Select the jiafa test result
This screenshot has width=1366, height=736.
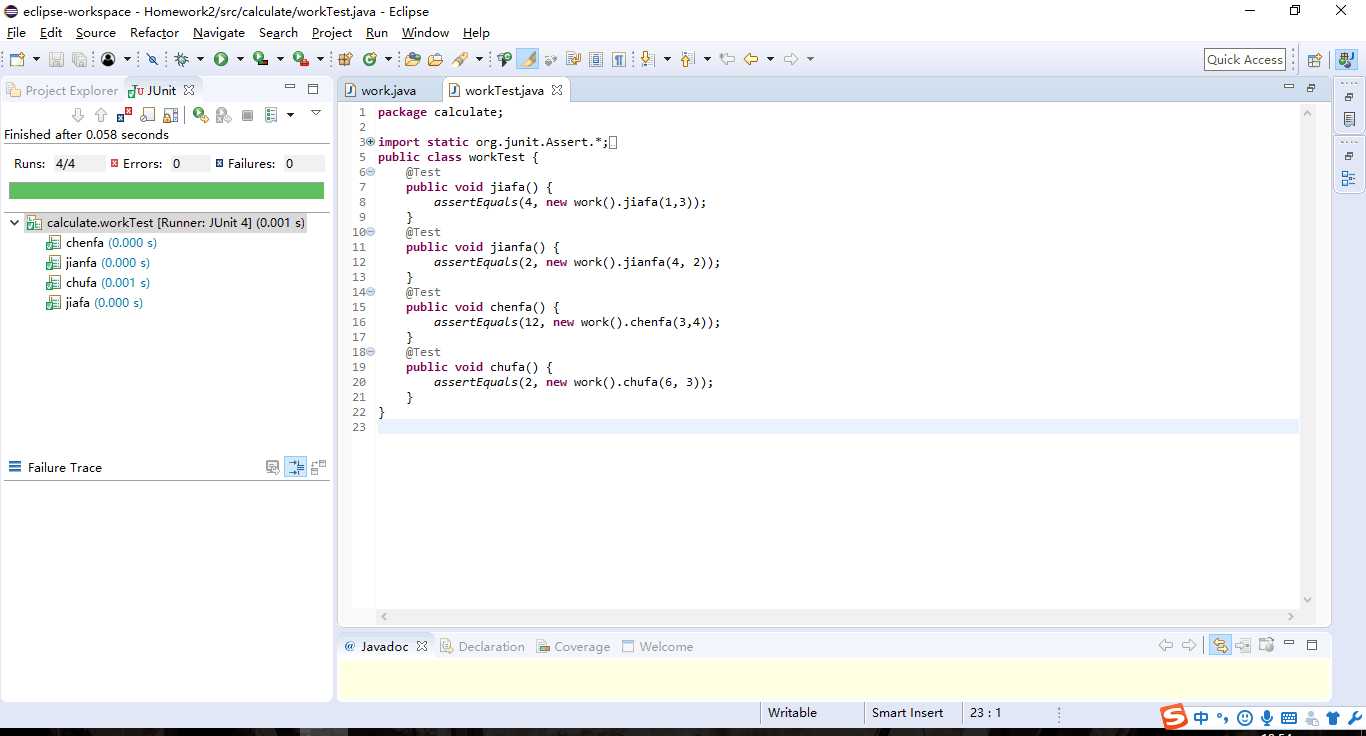[95, 303]
